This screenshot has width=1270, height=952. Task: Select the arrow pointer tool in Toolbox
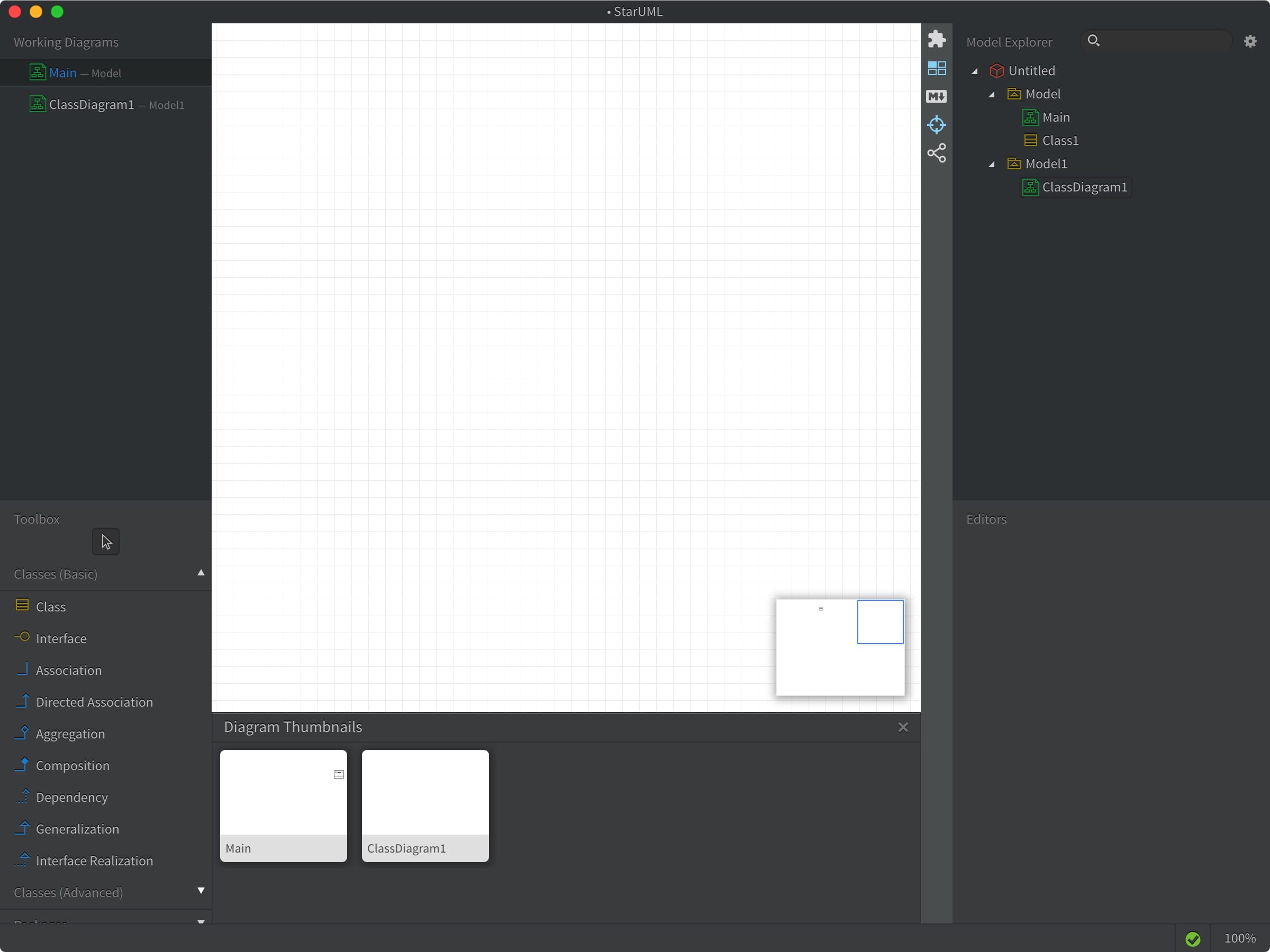coord(106,542)
